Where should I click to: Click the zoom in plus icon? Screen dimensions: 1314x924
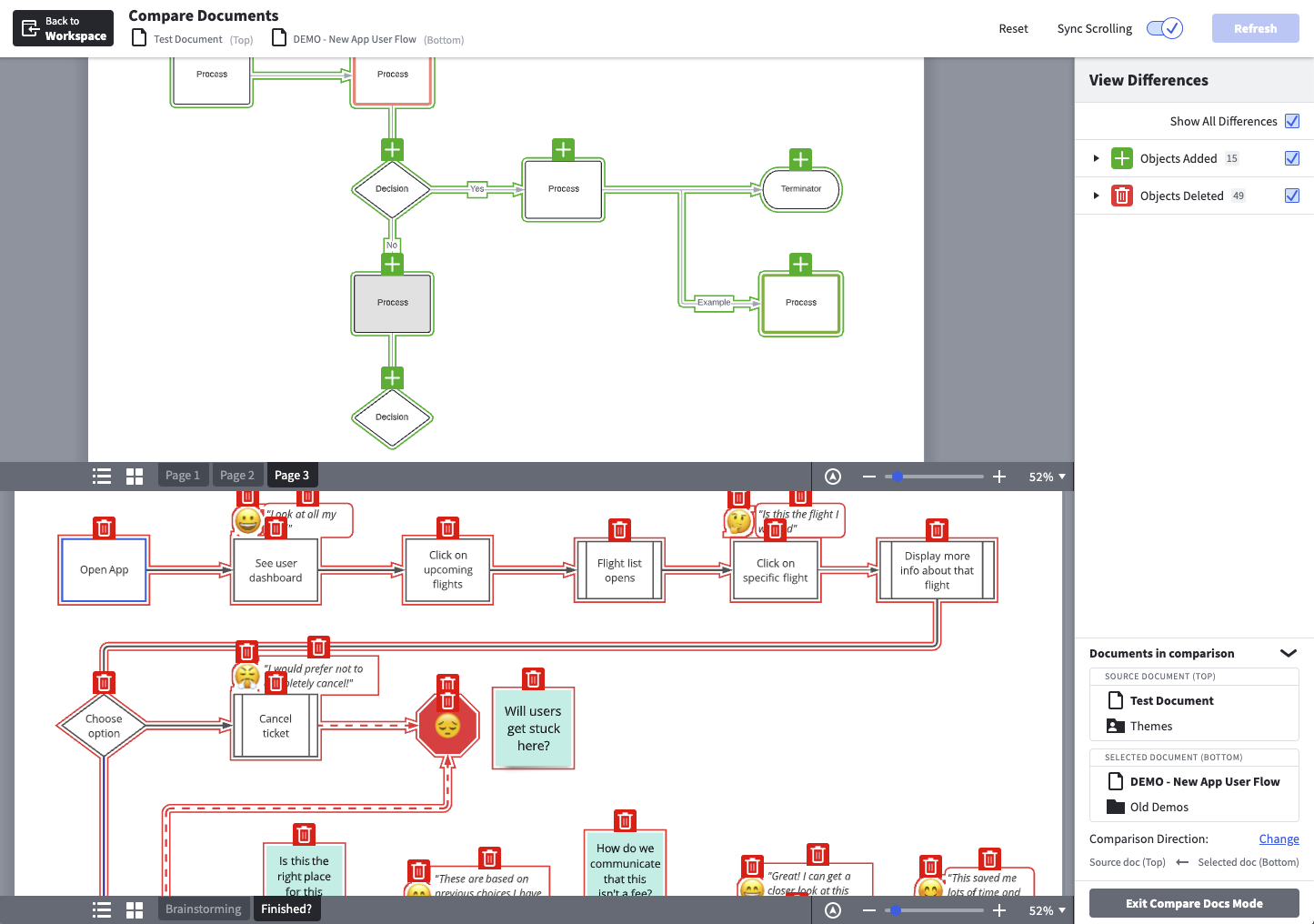[999, 476]
